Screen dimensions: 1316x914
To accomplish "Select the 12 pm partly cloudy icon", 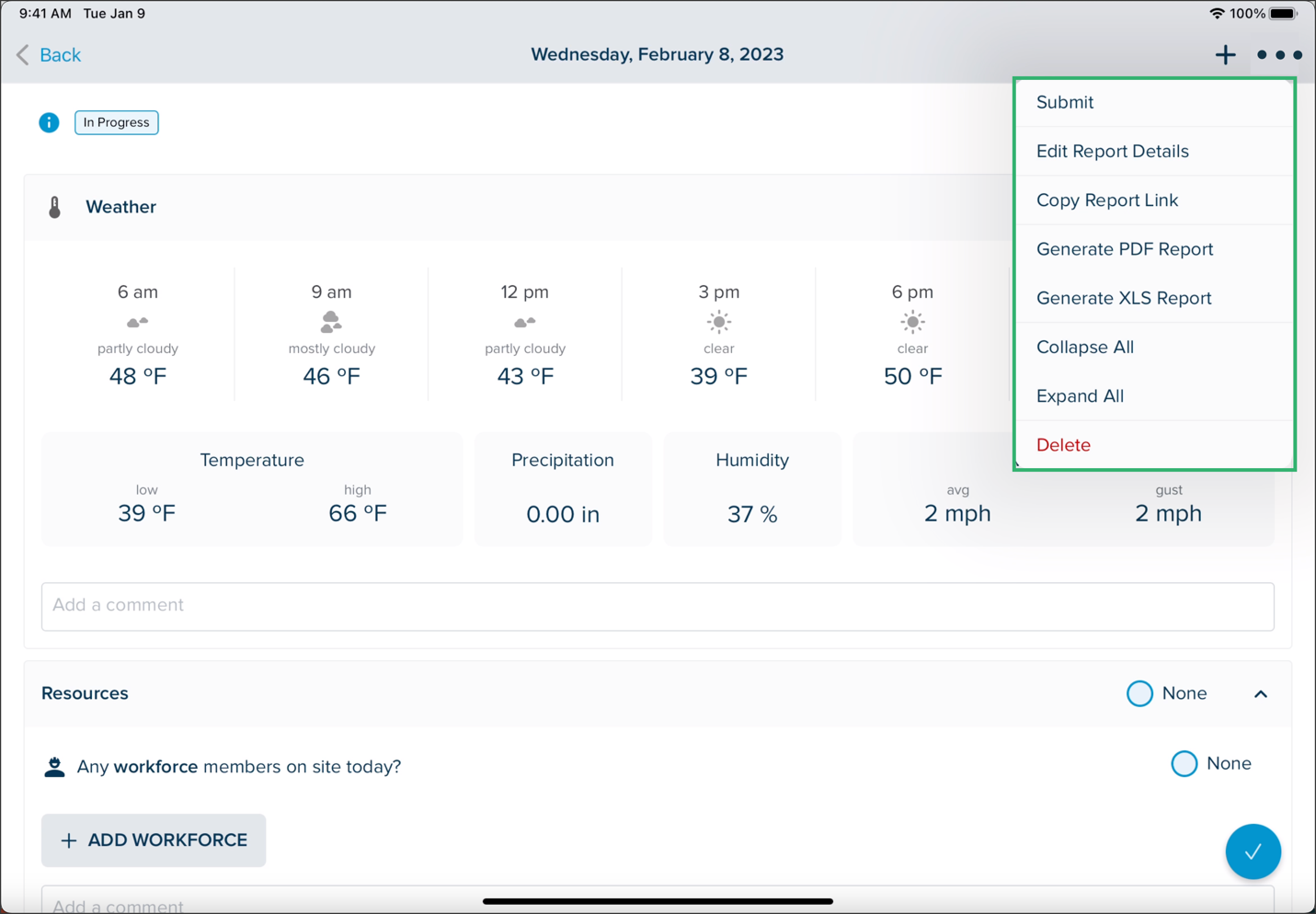I will (x=525, y=322).
